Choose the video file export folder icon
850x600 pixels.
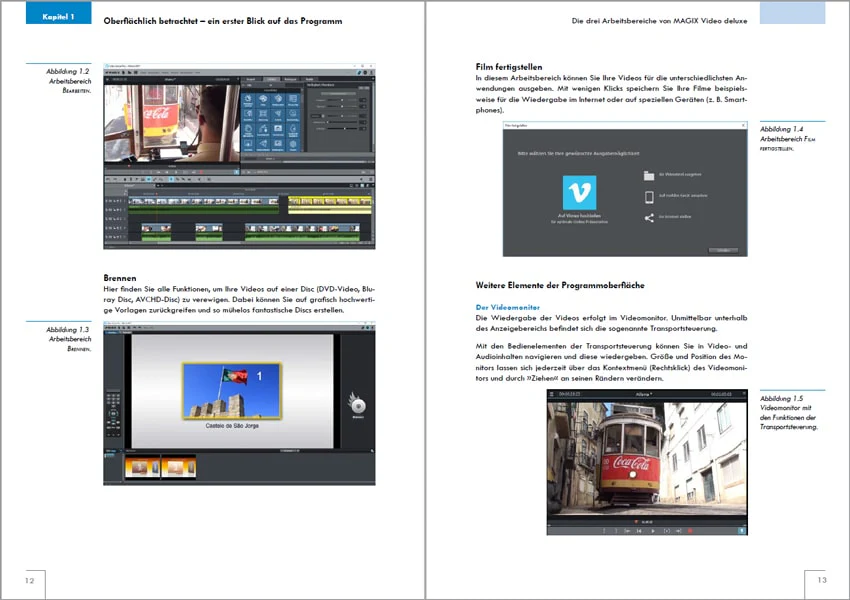pyautogui.click(x=649, y=175)
